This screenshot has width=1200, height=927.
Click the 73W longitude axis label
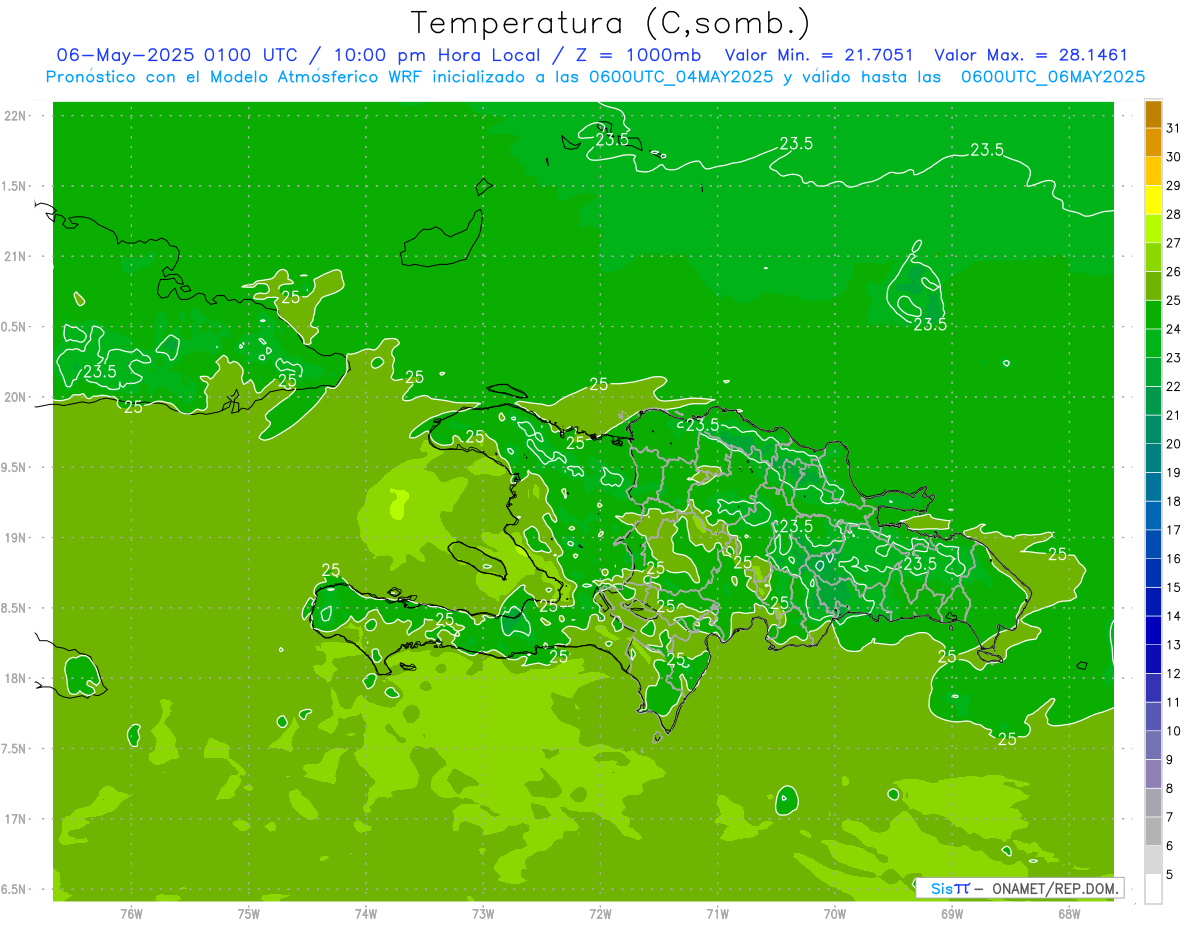483,913
